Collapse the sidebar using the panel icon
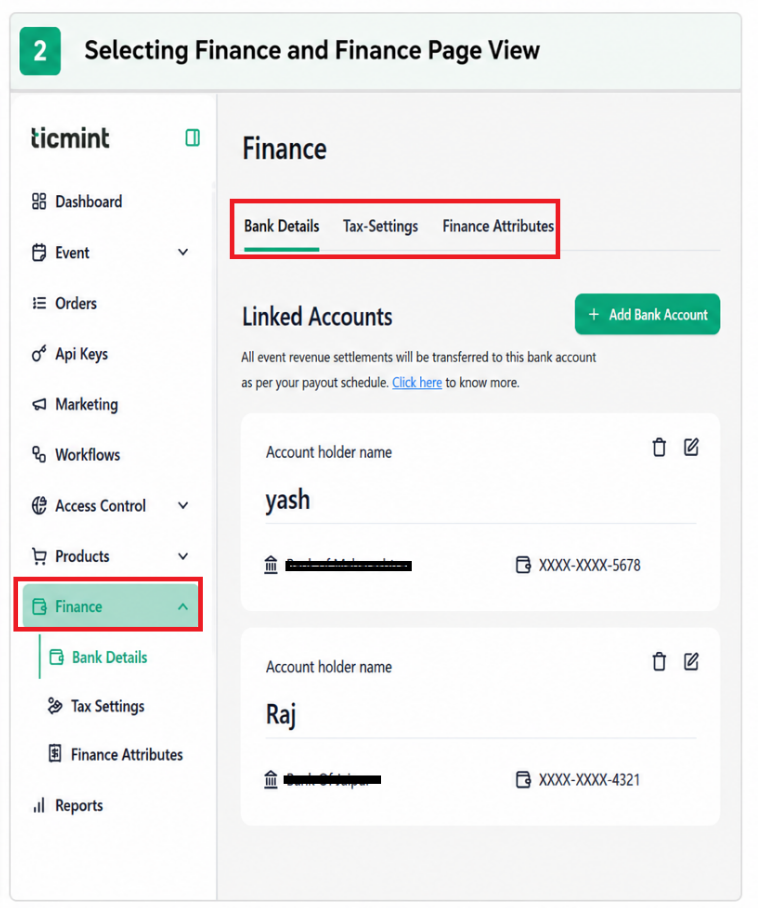 click(x=192, y=138)
